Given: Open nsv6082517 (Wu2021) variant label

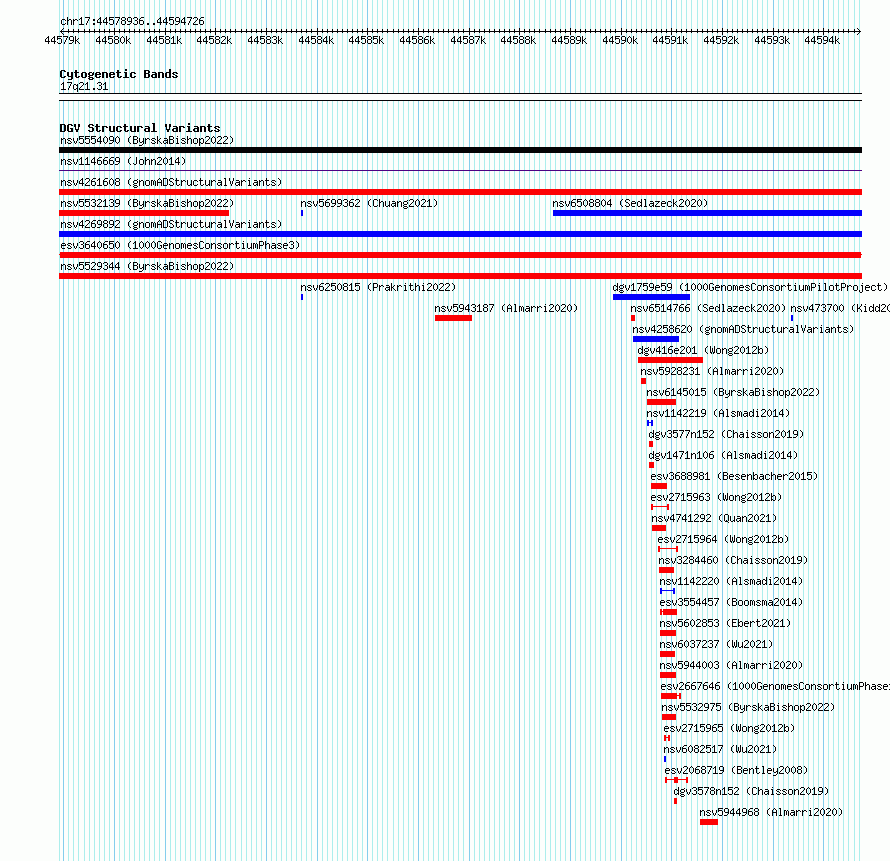Looking at the screenshot, I should [720, 749].
